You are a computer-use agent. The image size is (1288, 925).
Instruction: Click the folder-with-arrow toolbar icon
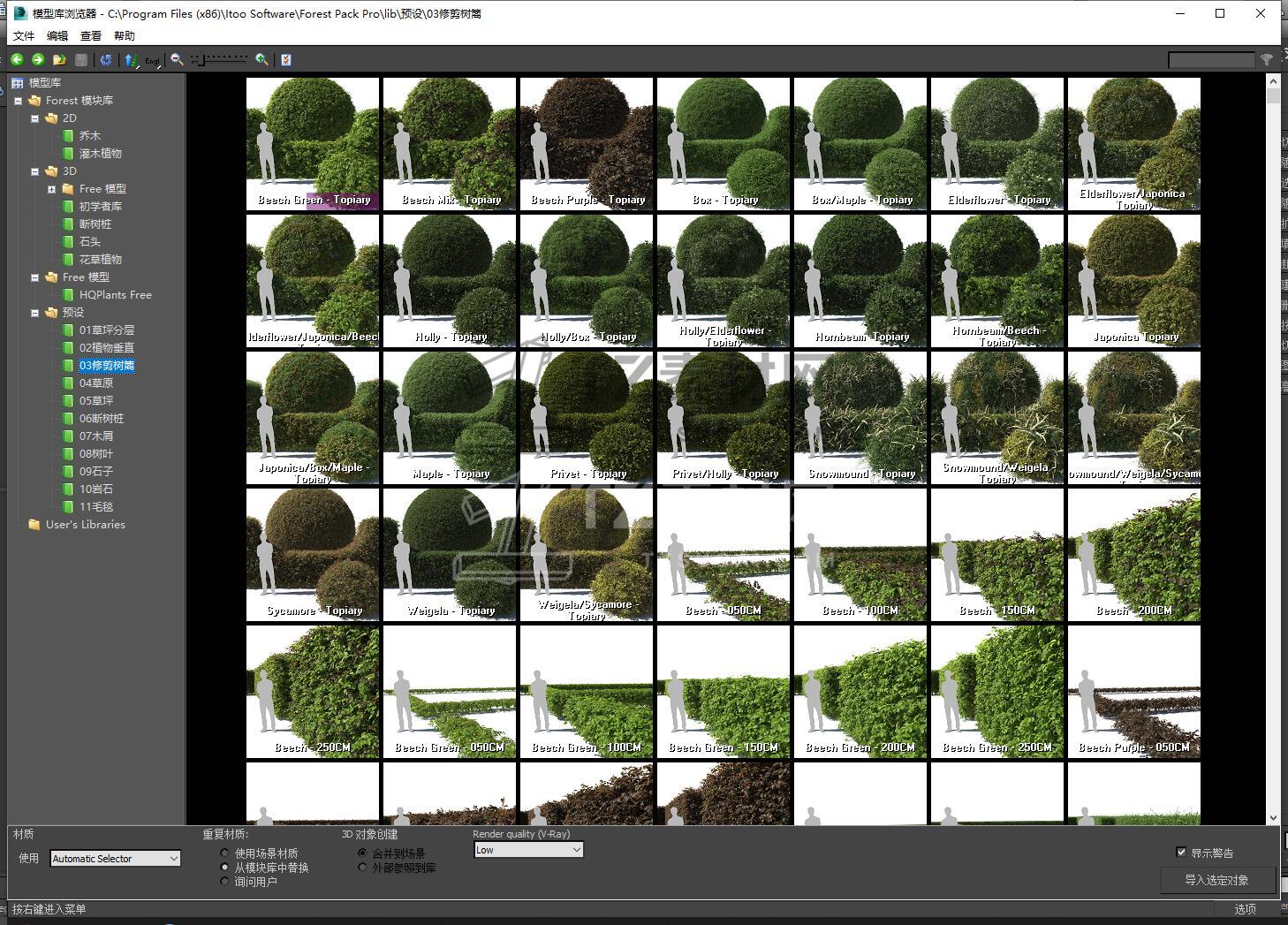(59, 60)
